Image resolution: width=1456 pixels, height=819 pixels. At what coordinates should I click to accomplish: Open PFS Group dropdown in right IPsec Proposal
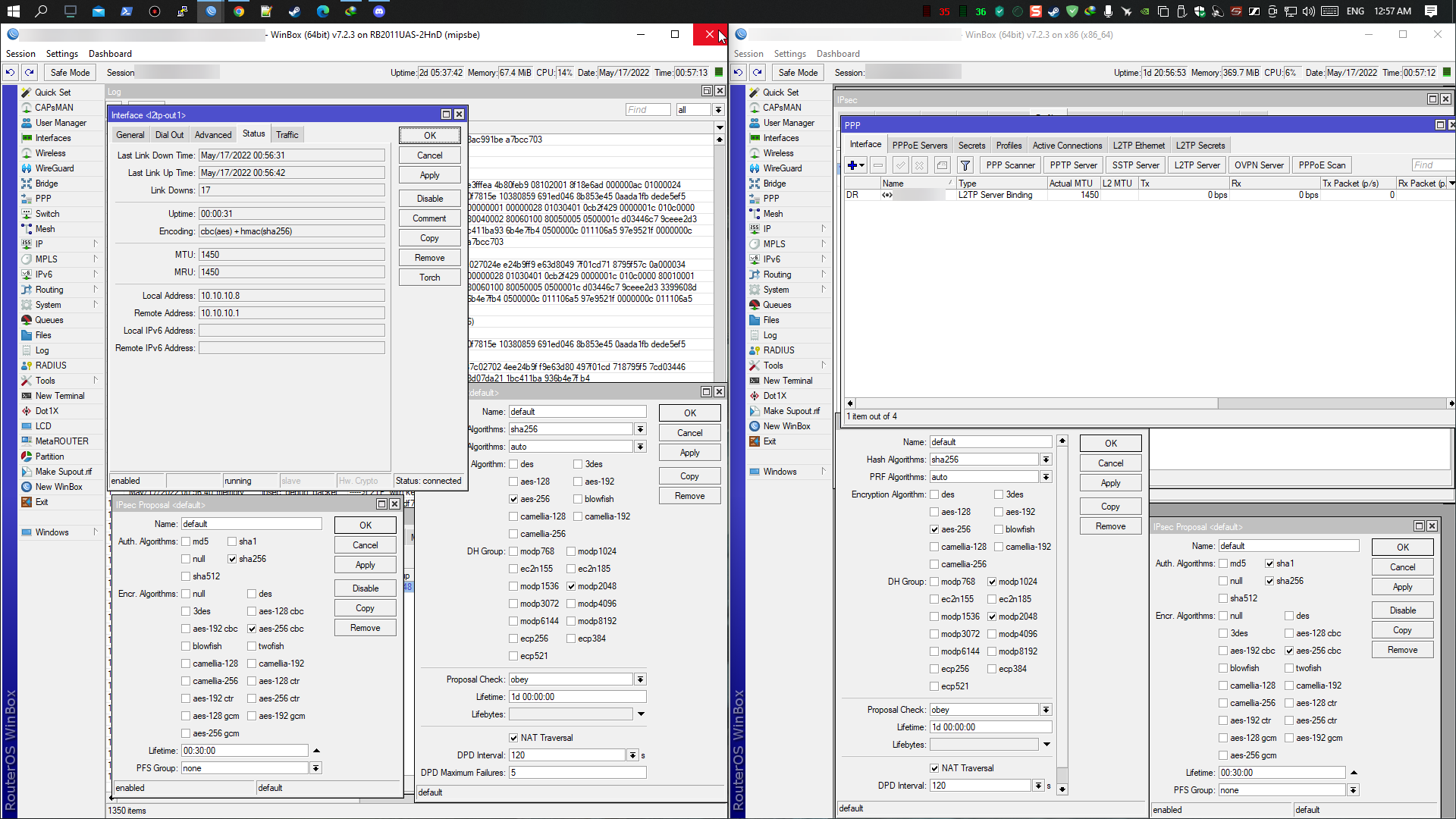[1353, 790]
